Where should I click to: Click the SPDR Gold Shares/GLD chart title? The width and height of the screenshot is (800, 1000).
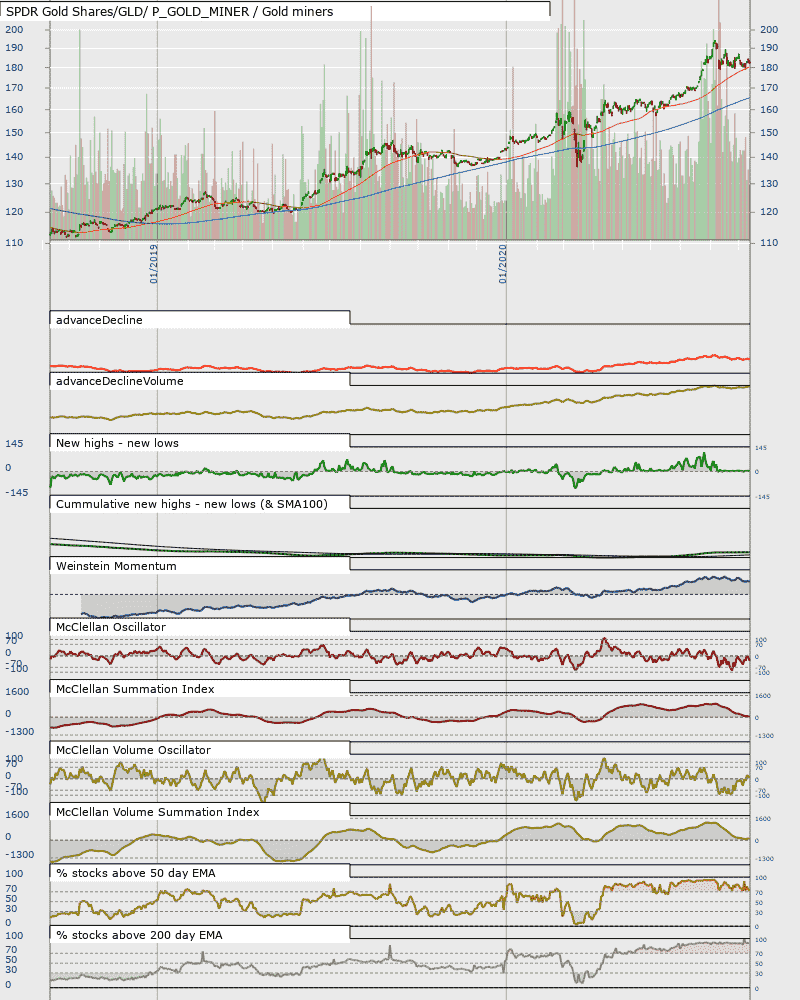169,11
